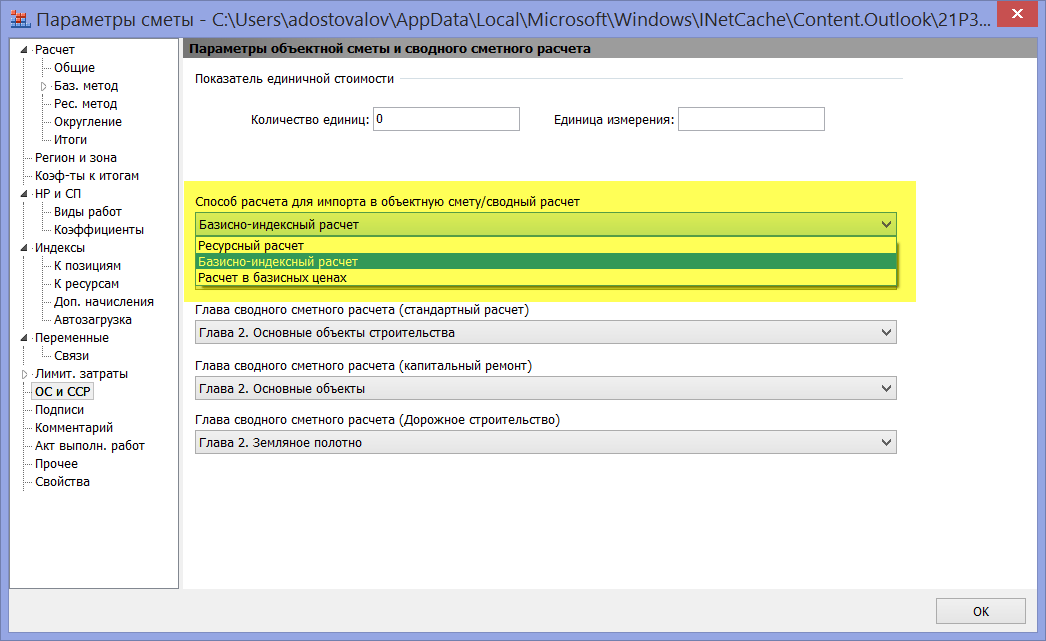Select Автозагрузка under Индексы
Viewport: 1046px width, 641px height.
92,320
